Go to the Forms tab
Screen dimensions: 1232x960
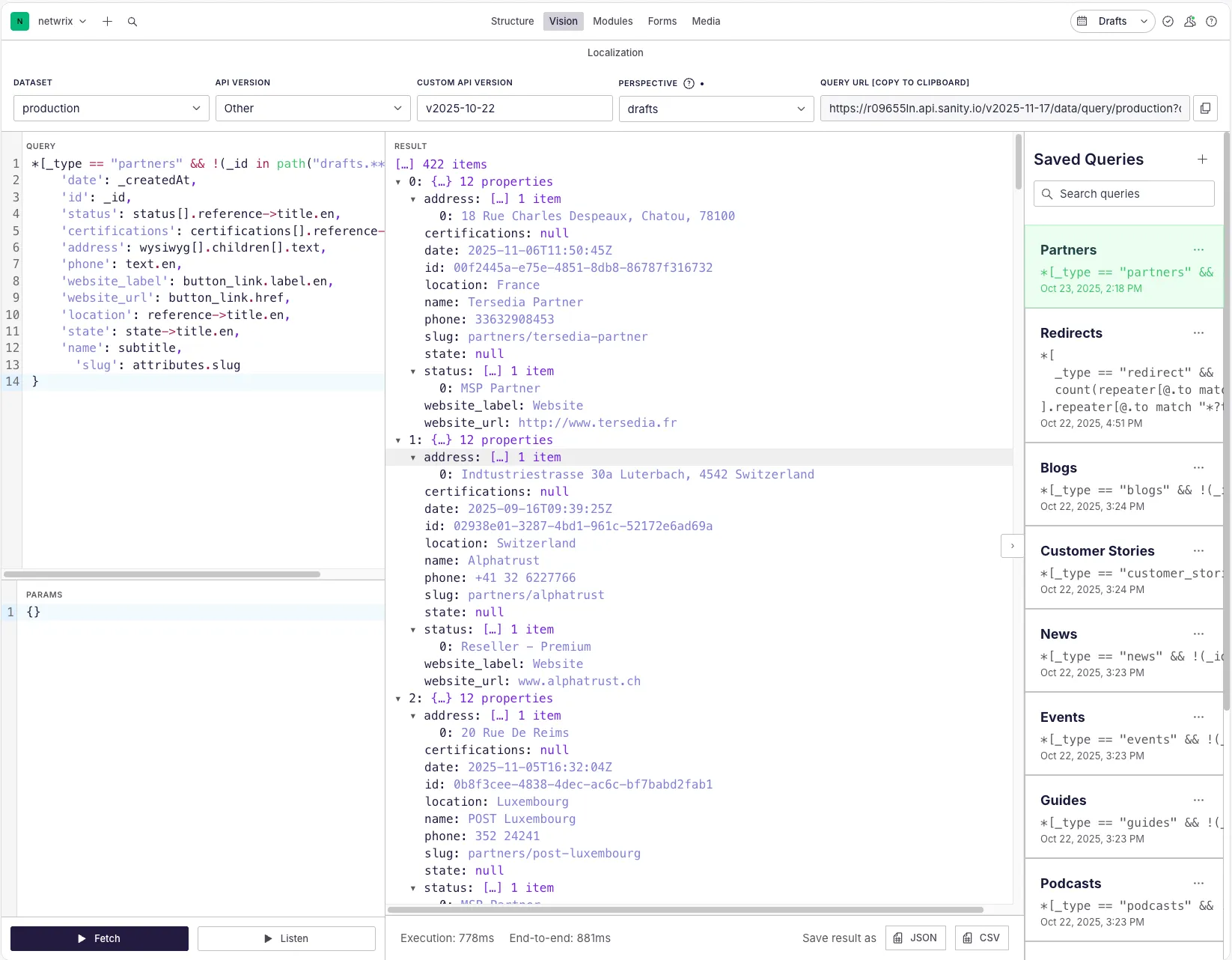(x=662, y=21)
